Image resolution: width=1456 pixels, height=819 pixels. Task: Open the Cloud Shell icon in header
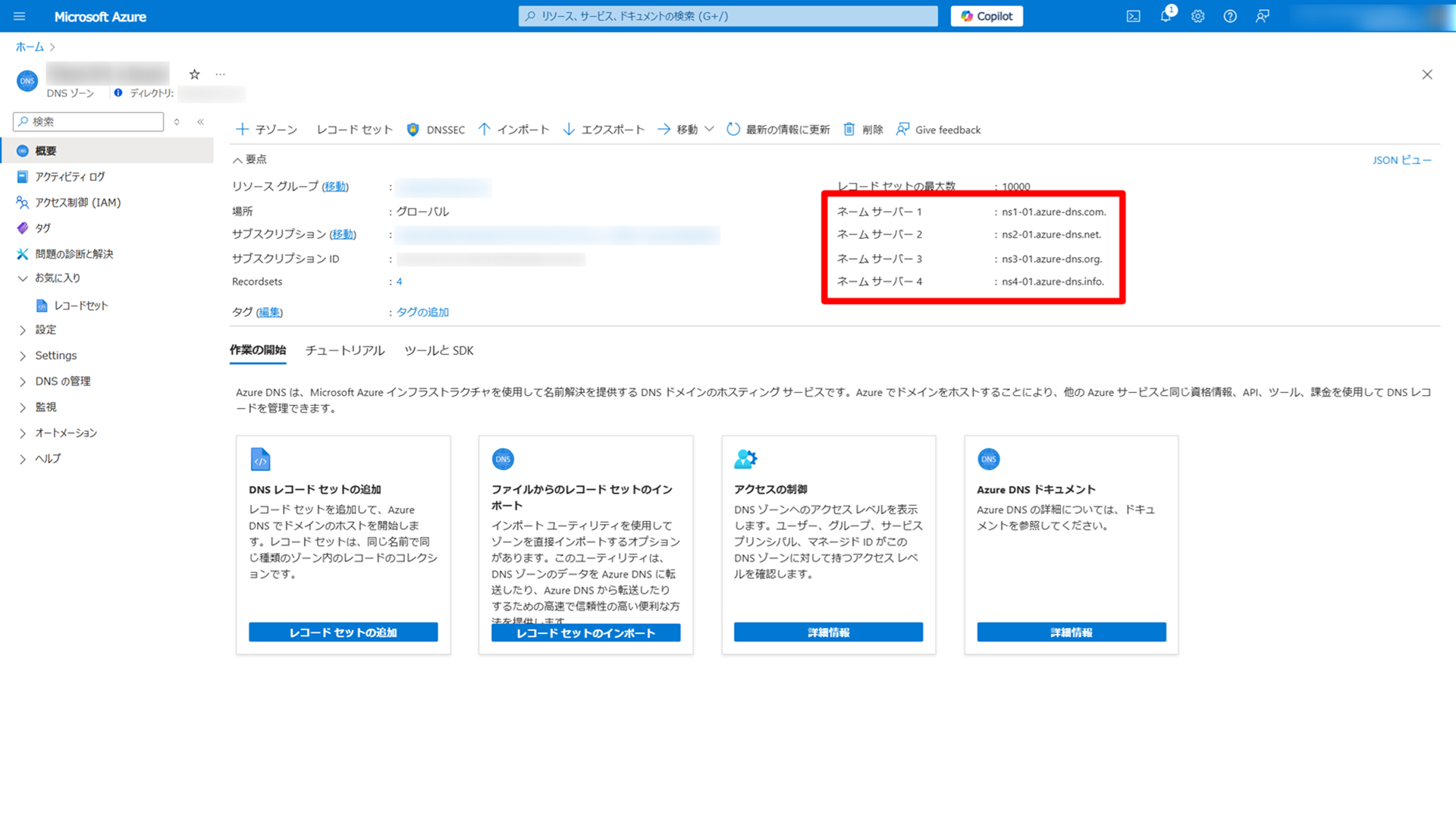[1133, 16]
